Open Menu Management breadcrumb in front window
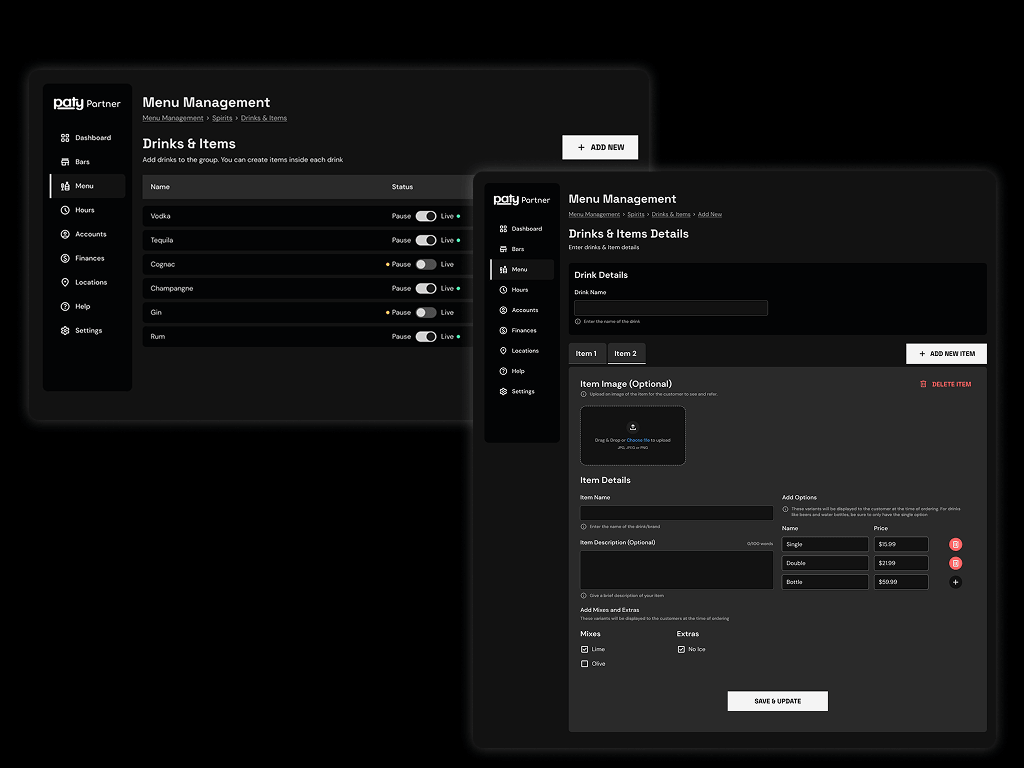The height and width of the screenshot is (768, 1024). click(594, 214)
